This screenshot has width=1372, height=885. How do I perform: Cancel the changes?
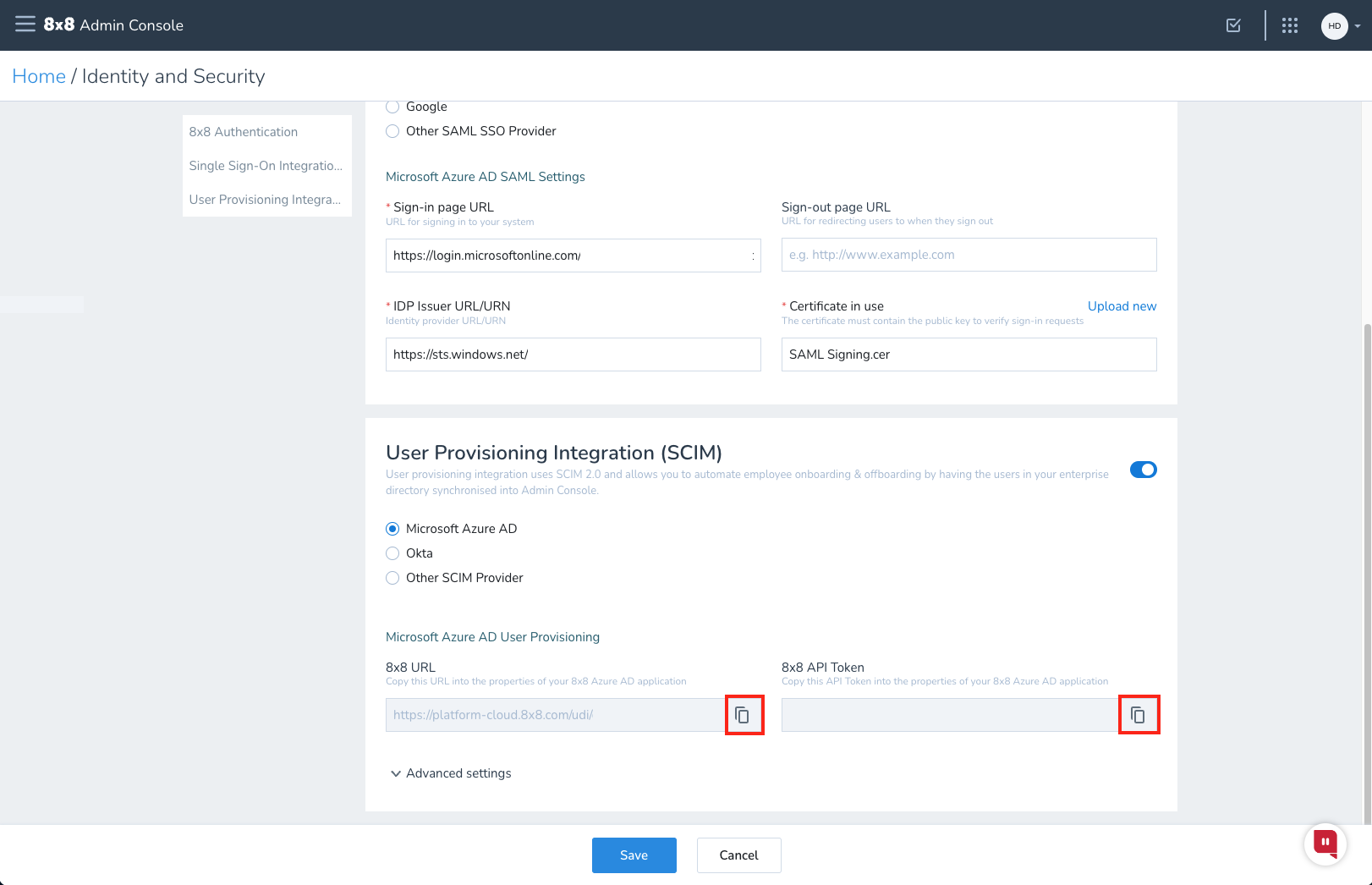(739, 855)
